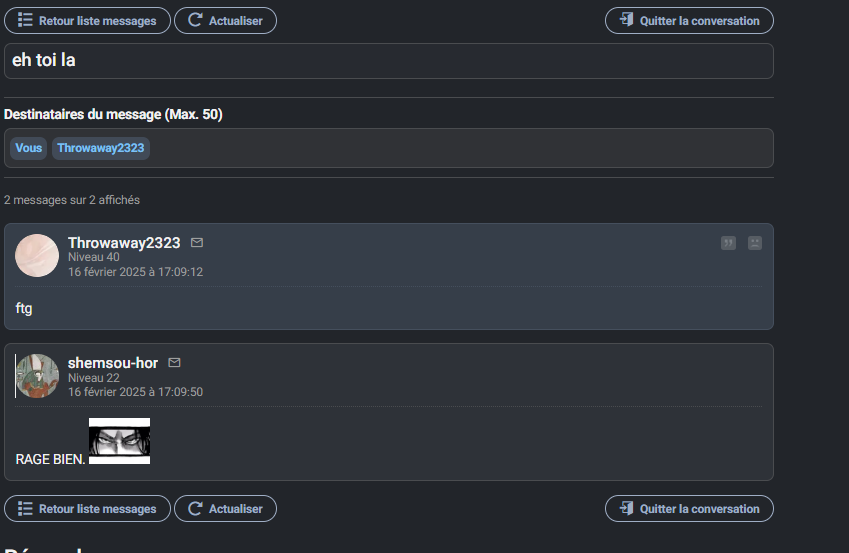
Task: Select the Throwaway2323 recipient tag
Action: pyautogui.click(x=101, y=148)
